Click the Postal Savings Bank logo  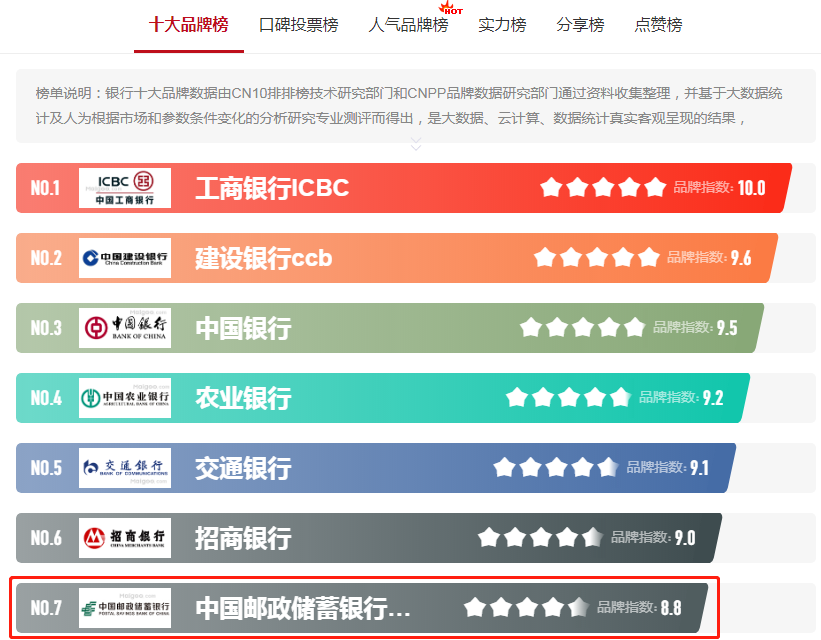(125, 608)
